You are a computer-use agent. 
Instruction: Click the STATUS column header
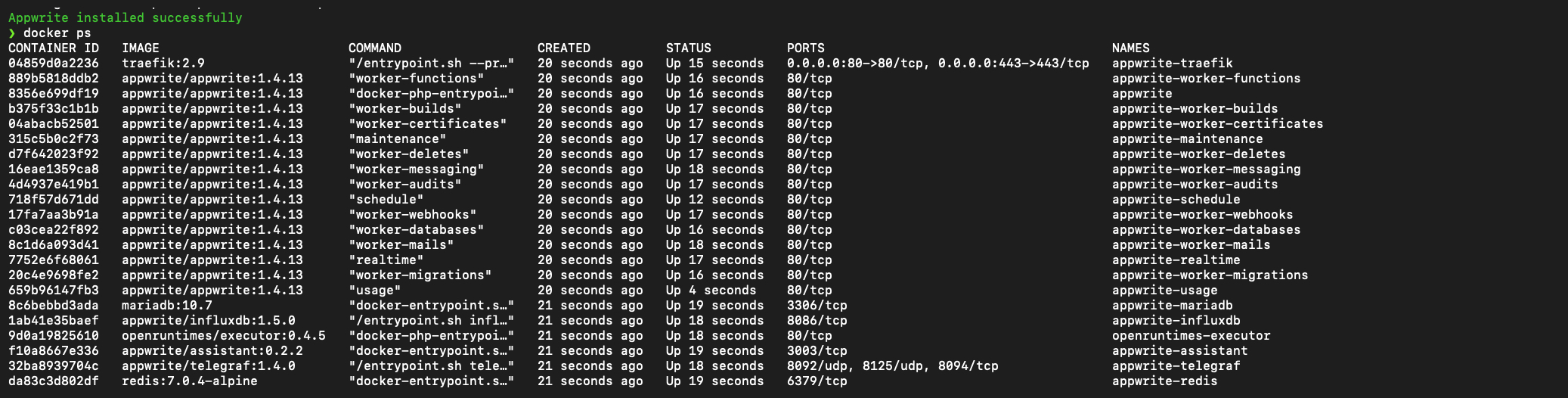click(x=688, y=48)
